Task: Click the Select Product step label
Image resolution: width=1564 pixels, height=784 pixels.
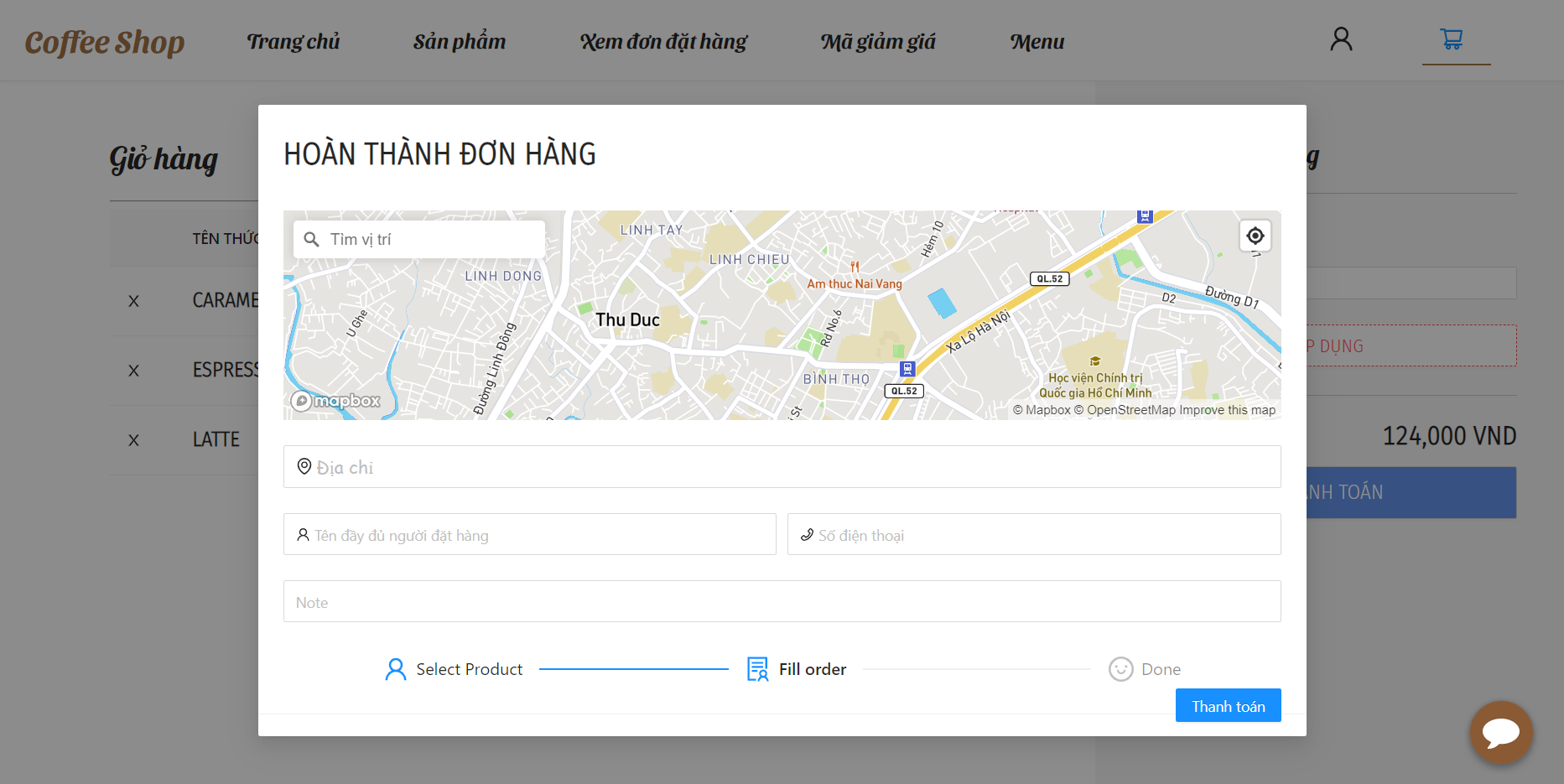Action: click(x=469, y=669)
